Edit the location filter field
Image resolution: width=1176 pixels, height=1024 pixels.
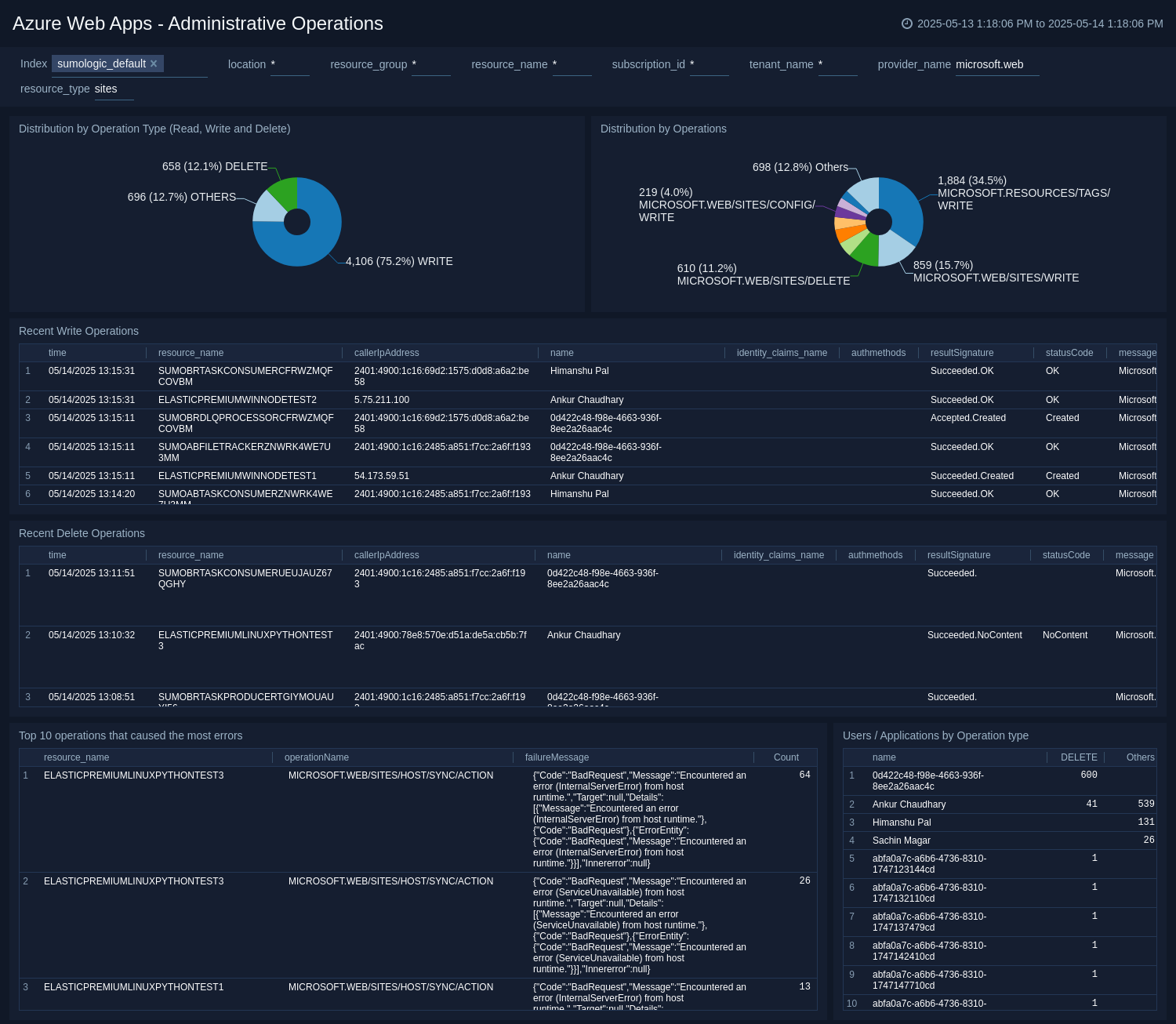[x=289, y=64]
